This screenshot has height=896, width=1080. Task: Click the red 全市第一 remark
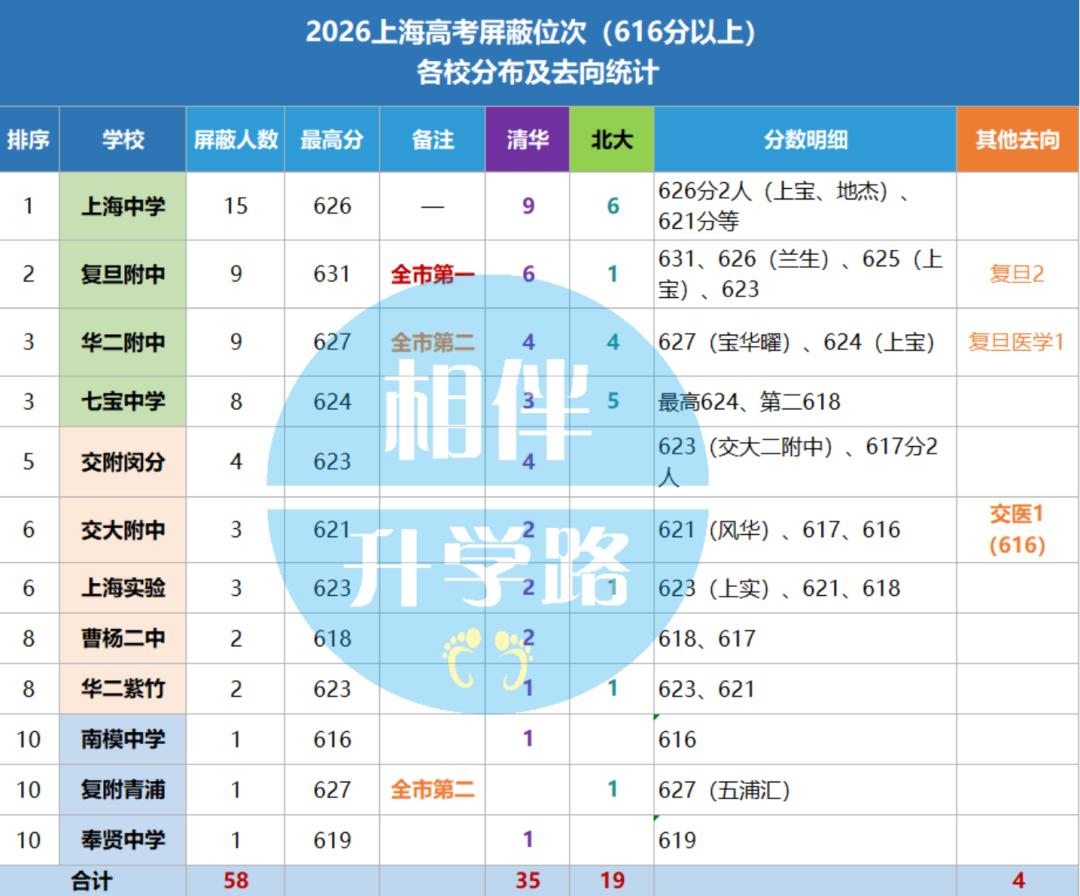(x=433, y=274)
